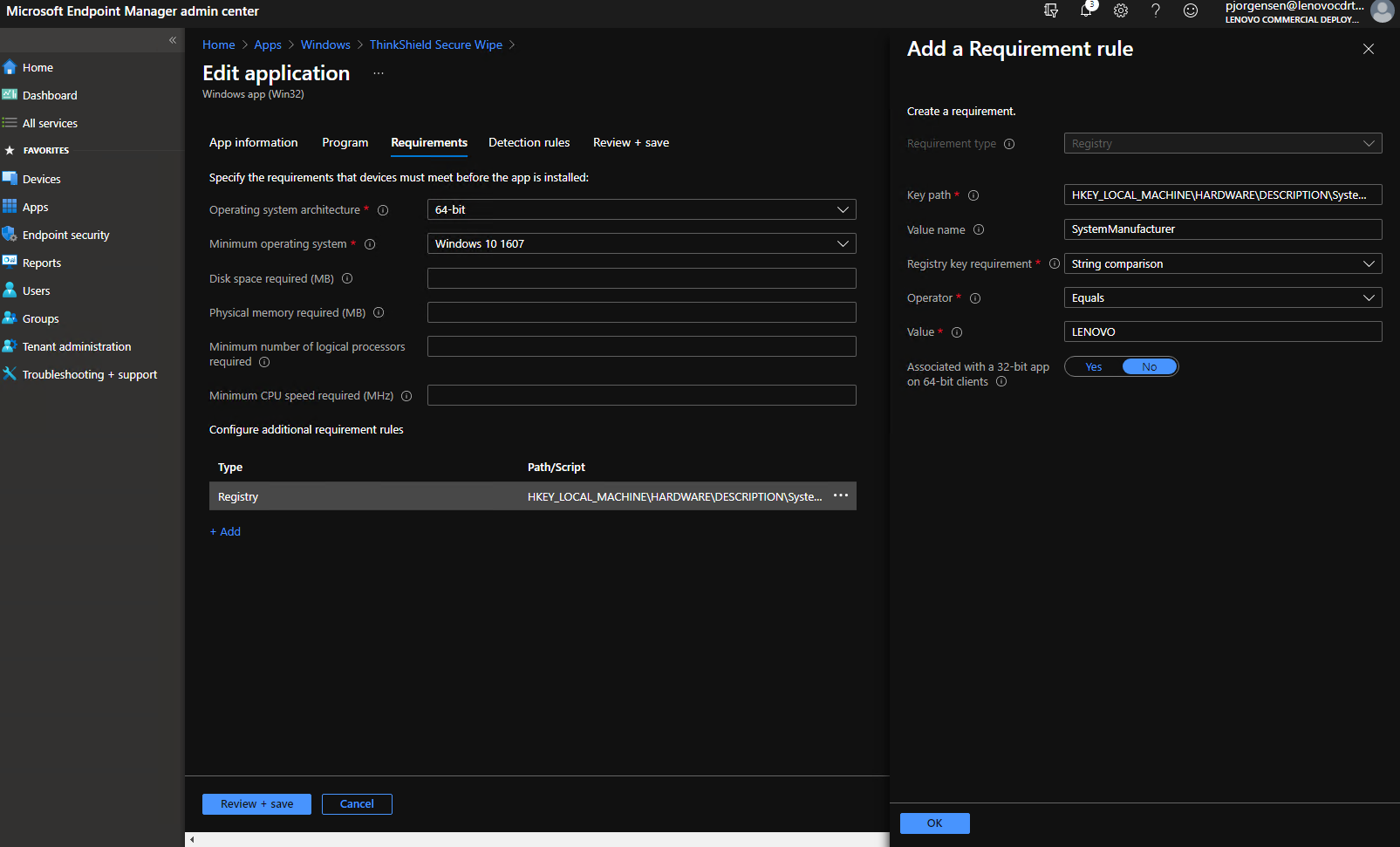Open the Devices sidebar icon

[10, 179]
